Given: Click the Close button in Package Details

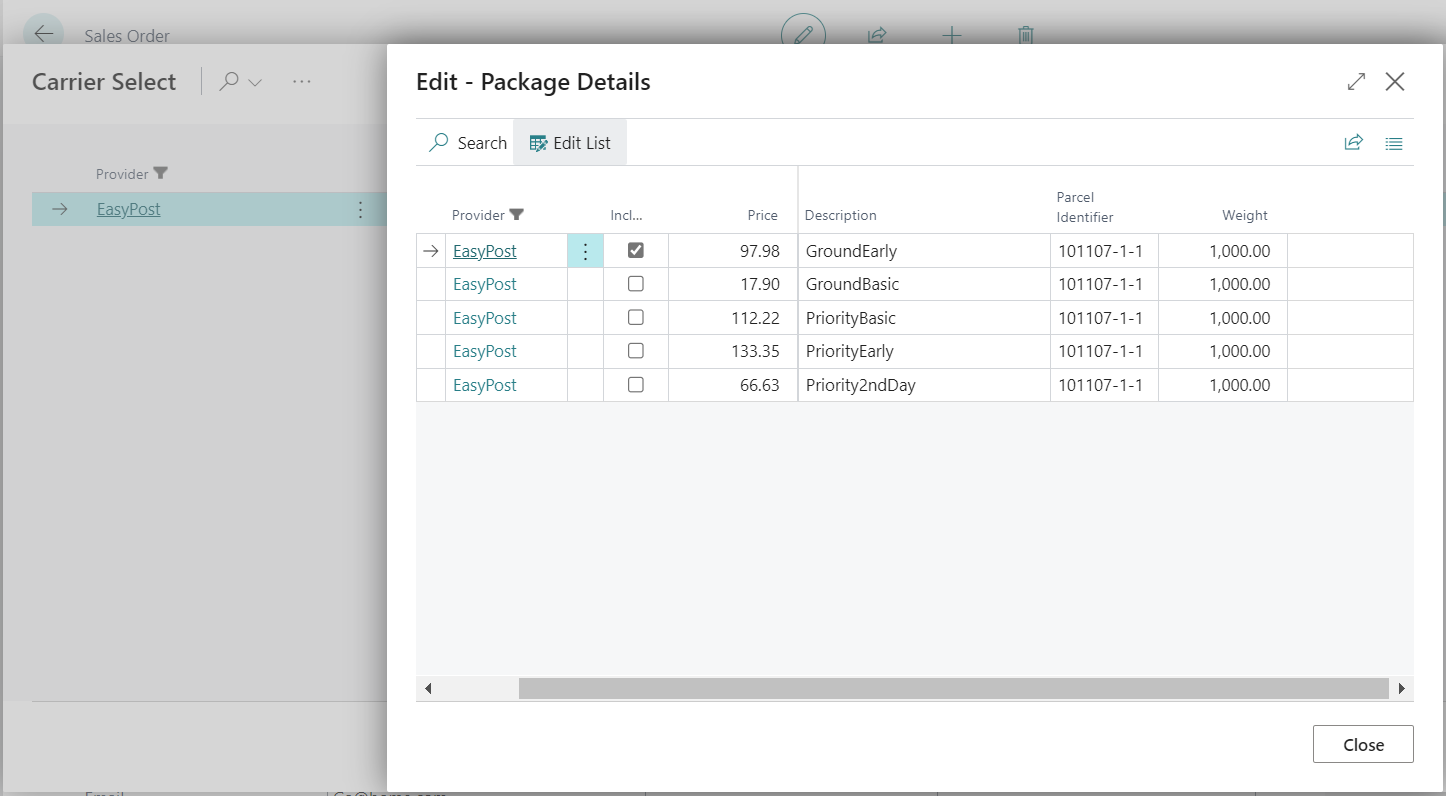Looking at the screenshot, I should [x=1363, y=744].
